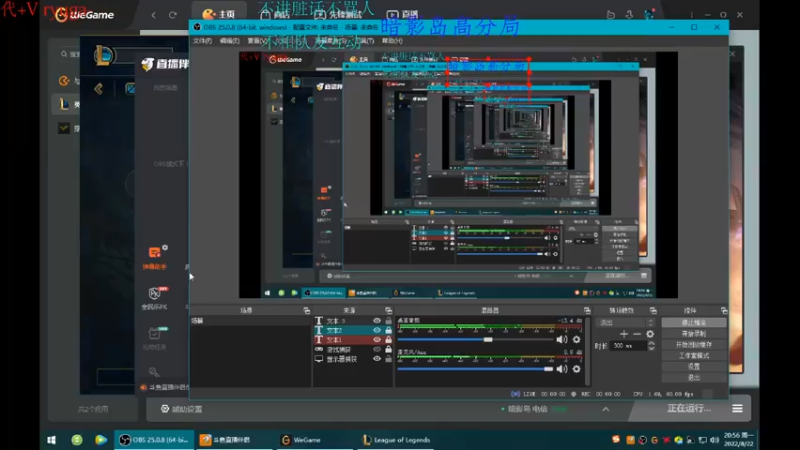
Task: Open the hamburger menu beside 正在运行
Action: (x=737, y=409)
